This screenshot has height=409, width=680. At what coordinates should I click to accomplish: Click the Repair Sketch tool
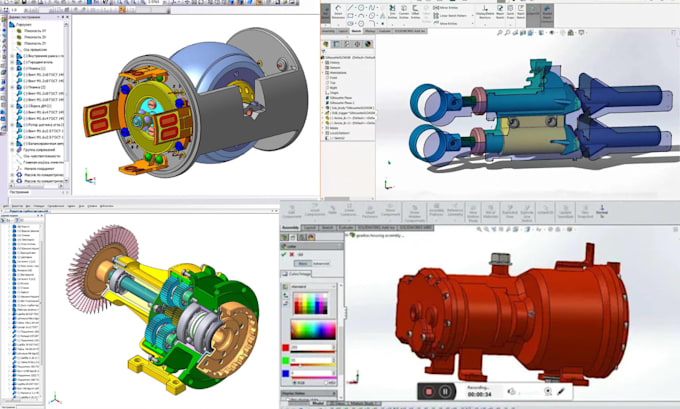point(500,12)
